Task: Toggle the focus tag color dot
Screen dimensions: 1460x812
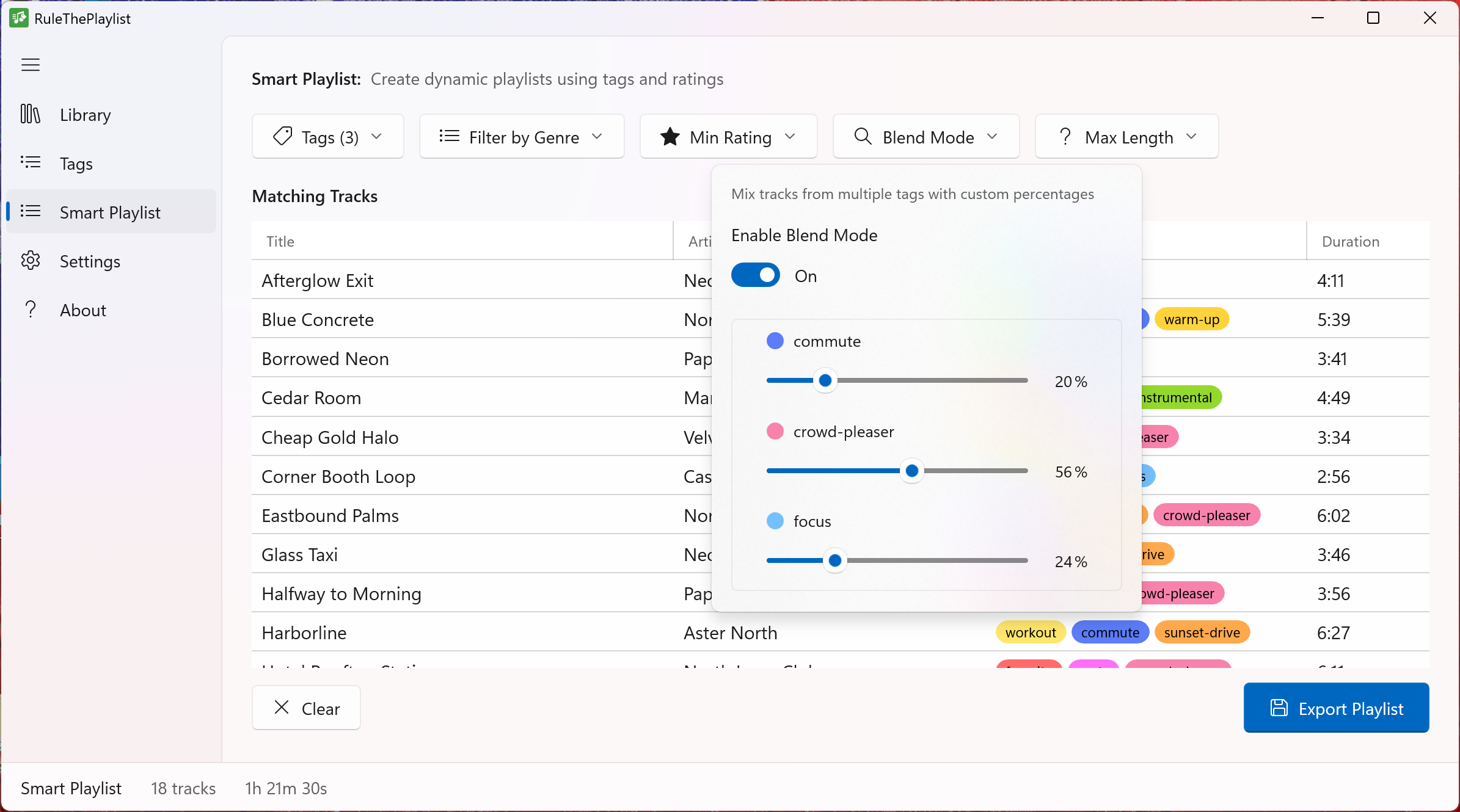Action: pyautogui.click(x=775, y=521)
